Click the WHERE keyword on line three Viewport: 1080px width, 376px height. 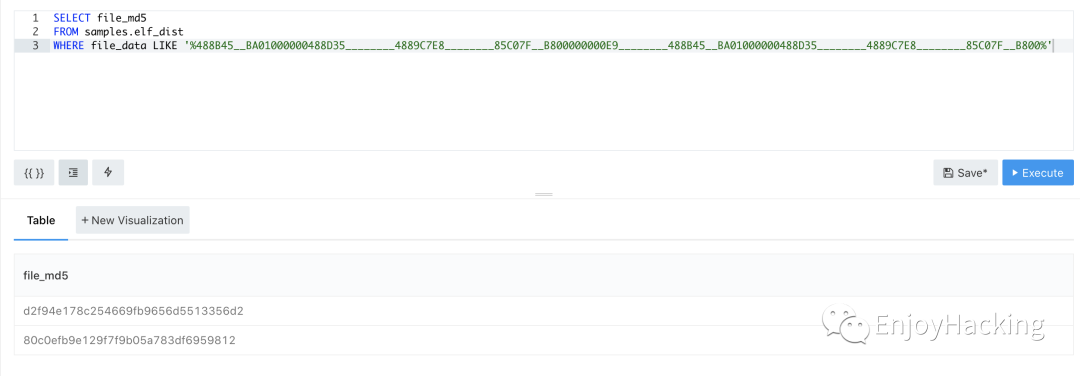70,45
